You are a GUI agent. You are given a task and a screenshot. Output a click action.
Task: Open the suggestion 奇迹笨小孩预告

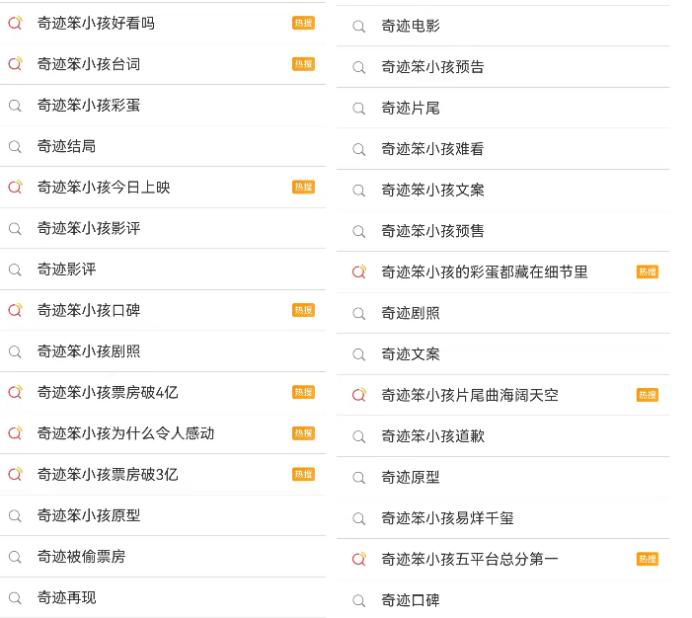tap(503, 67)
